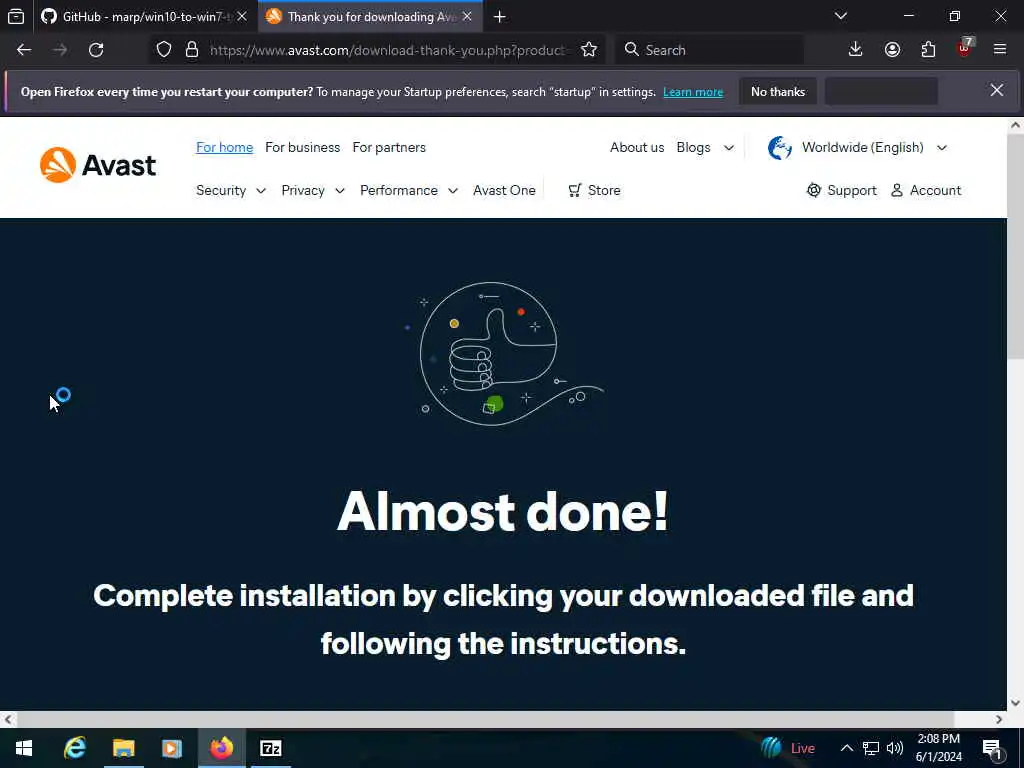This screenshot has height=768, width=1024.
Task: Click the Support lifebuoy icon
Action: click(x=814, y=190)
